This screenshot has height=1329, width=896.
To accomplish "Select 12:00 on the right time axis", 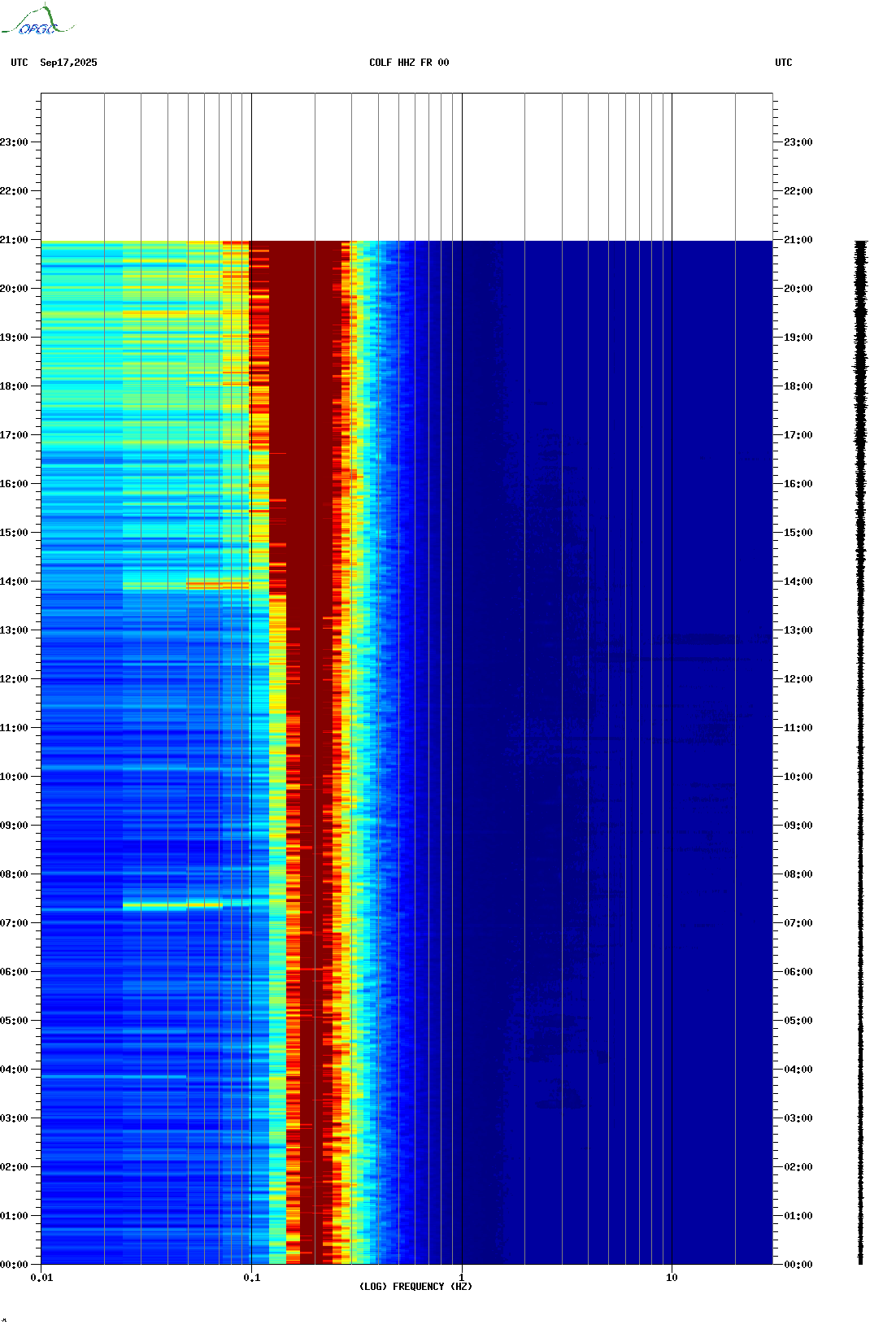I will pos(798,679).
